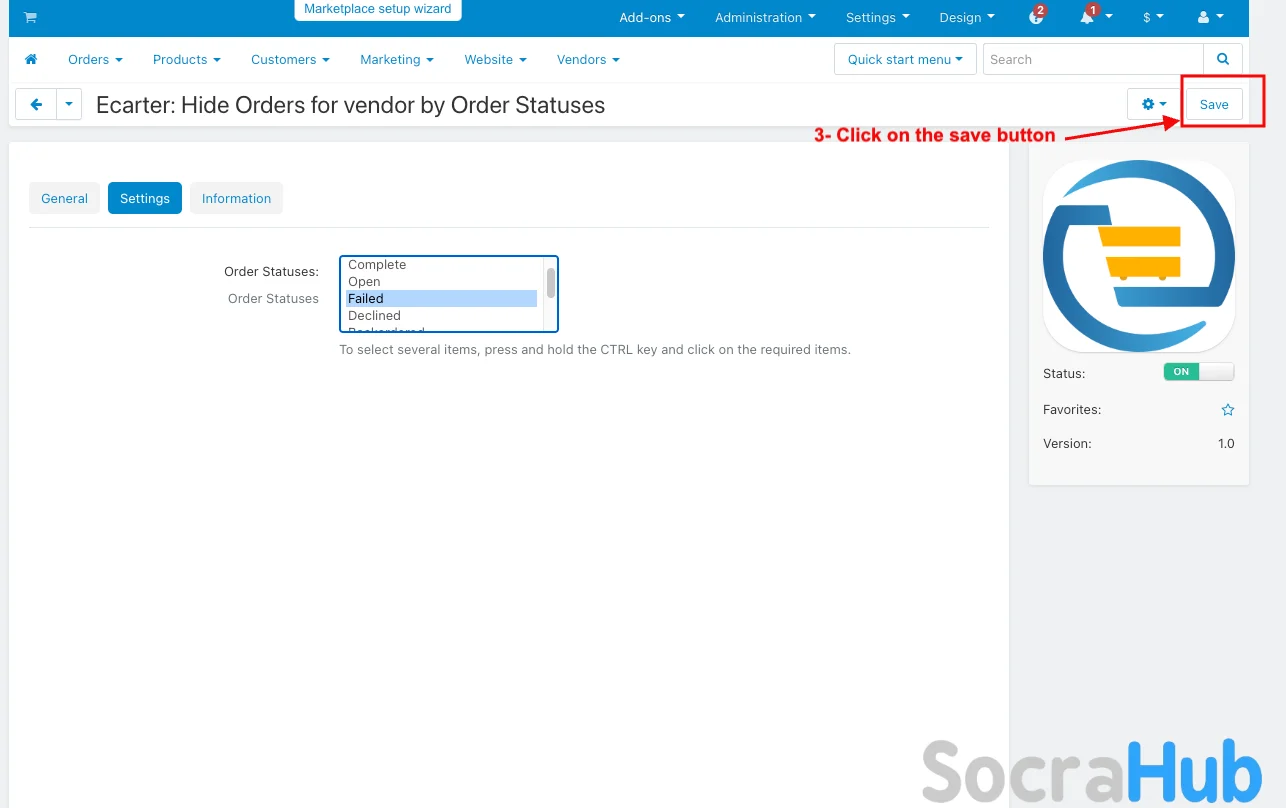The image size is (1286, 808).
Task: Select Failed in Order Statuses list
Action: [441, 299]
